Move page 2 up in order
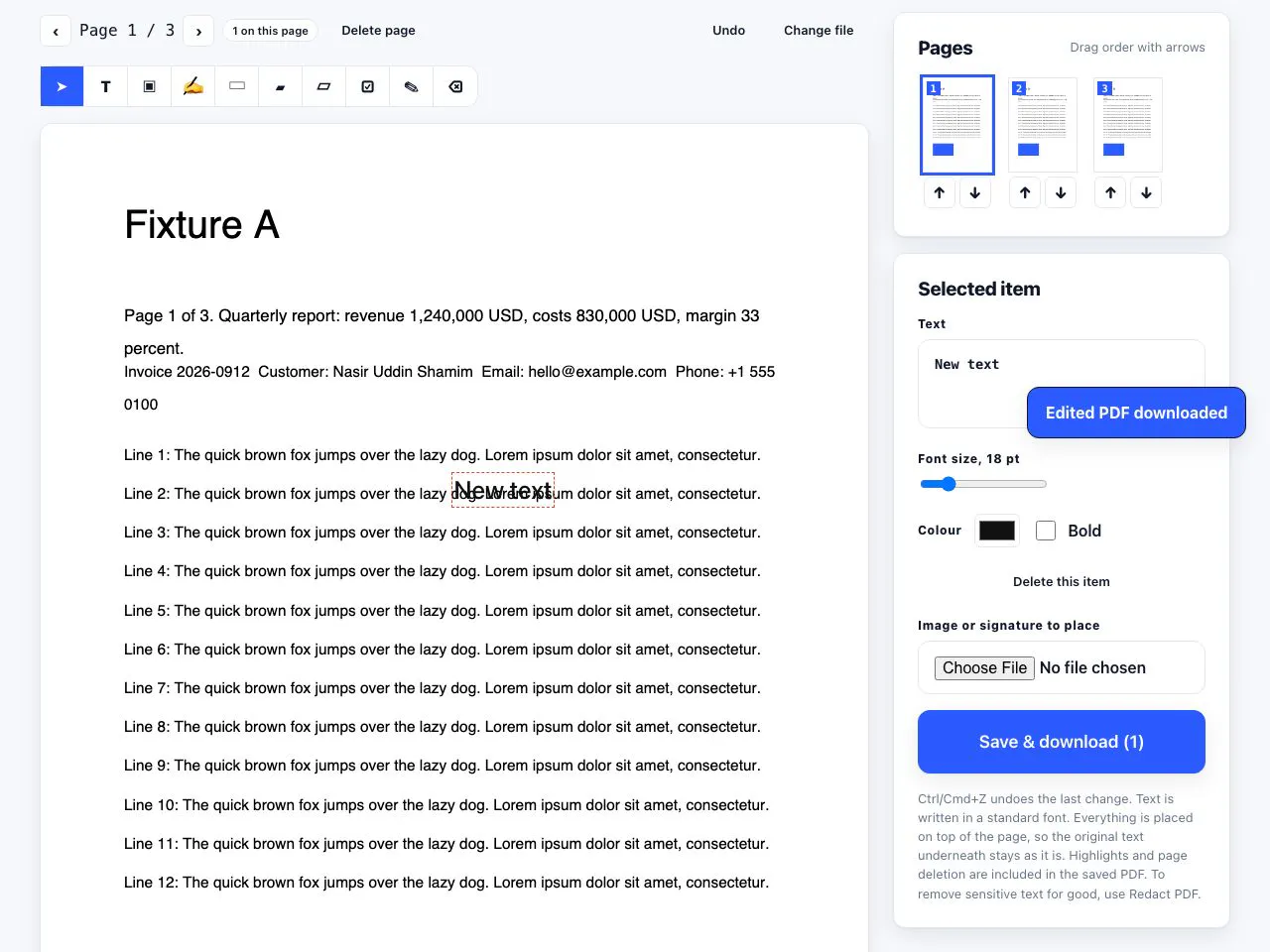Image resolution: width=1270 pixels, height=952 pixels. 1025,192
